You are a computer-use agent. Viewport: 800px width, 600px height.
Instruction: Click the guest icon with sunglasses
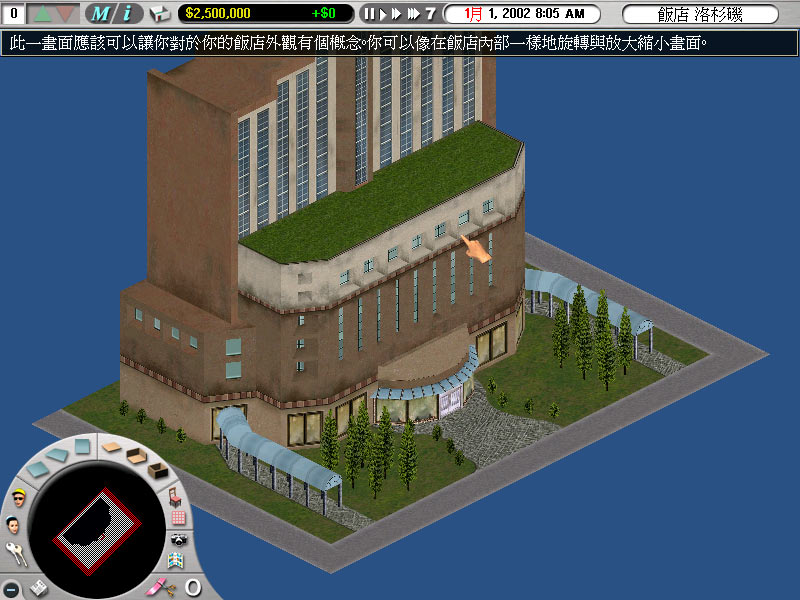(18, 499)
